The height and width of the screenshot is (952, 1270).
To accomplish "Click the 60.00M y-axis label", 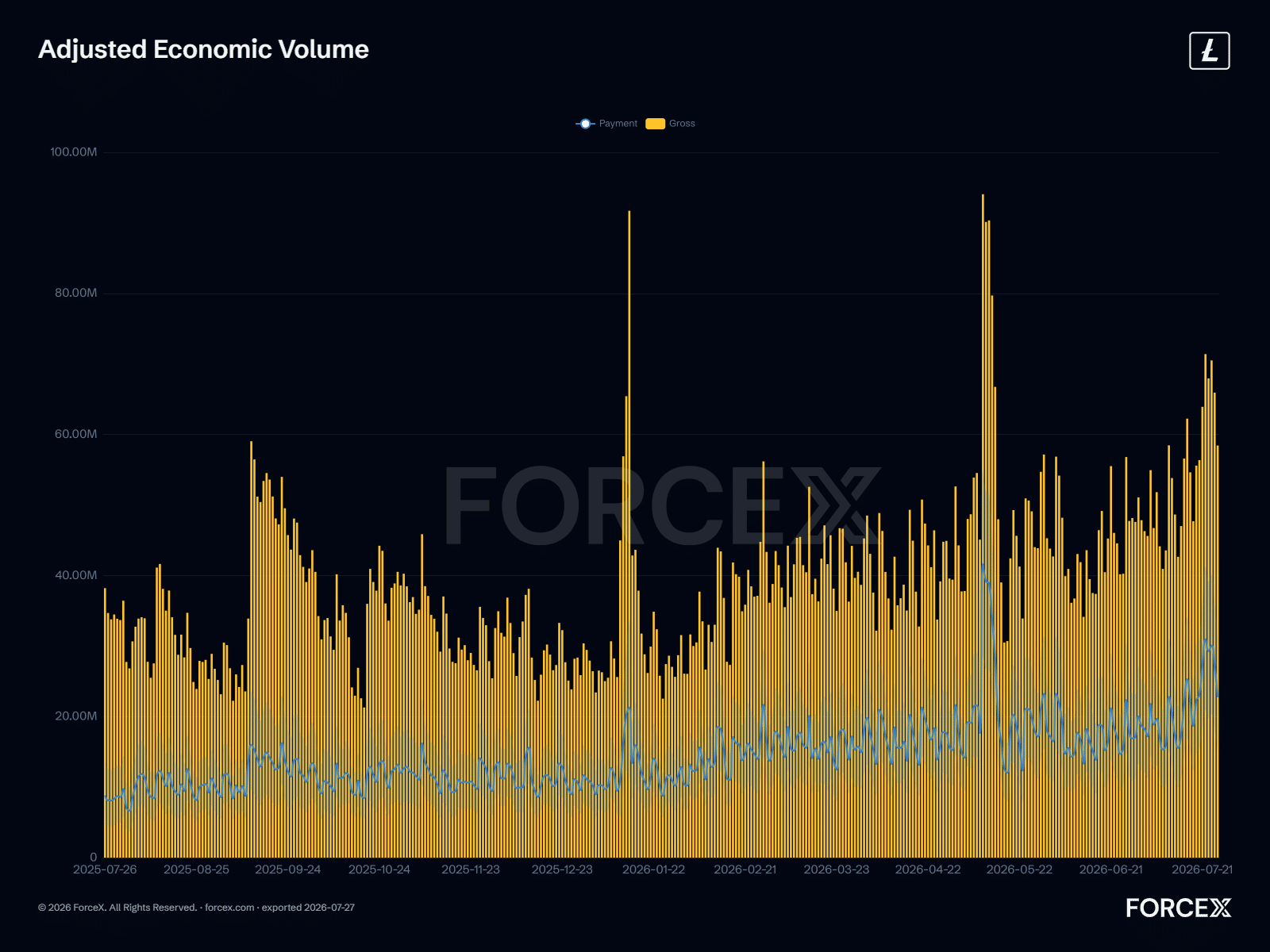I will click(x=76, y=434).
